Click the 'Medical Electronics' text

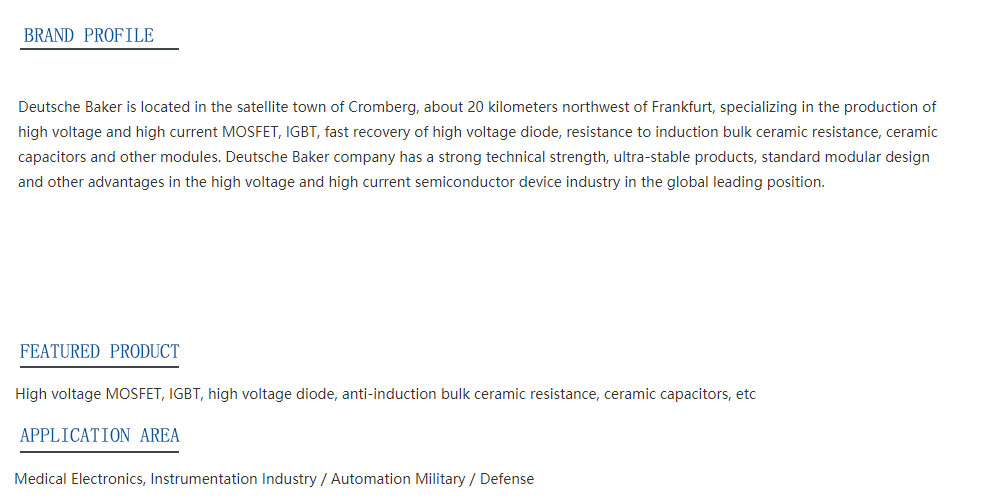[79, 479]
